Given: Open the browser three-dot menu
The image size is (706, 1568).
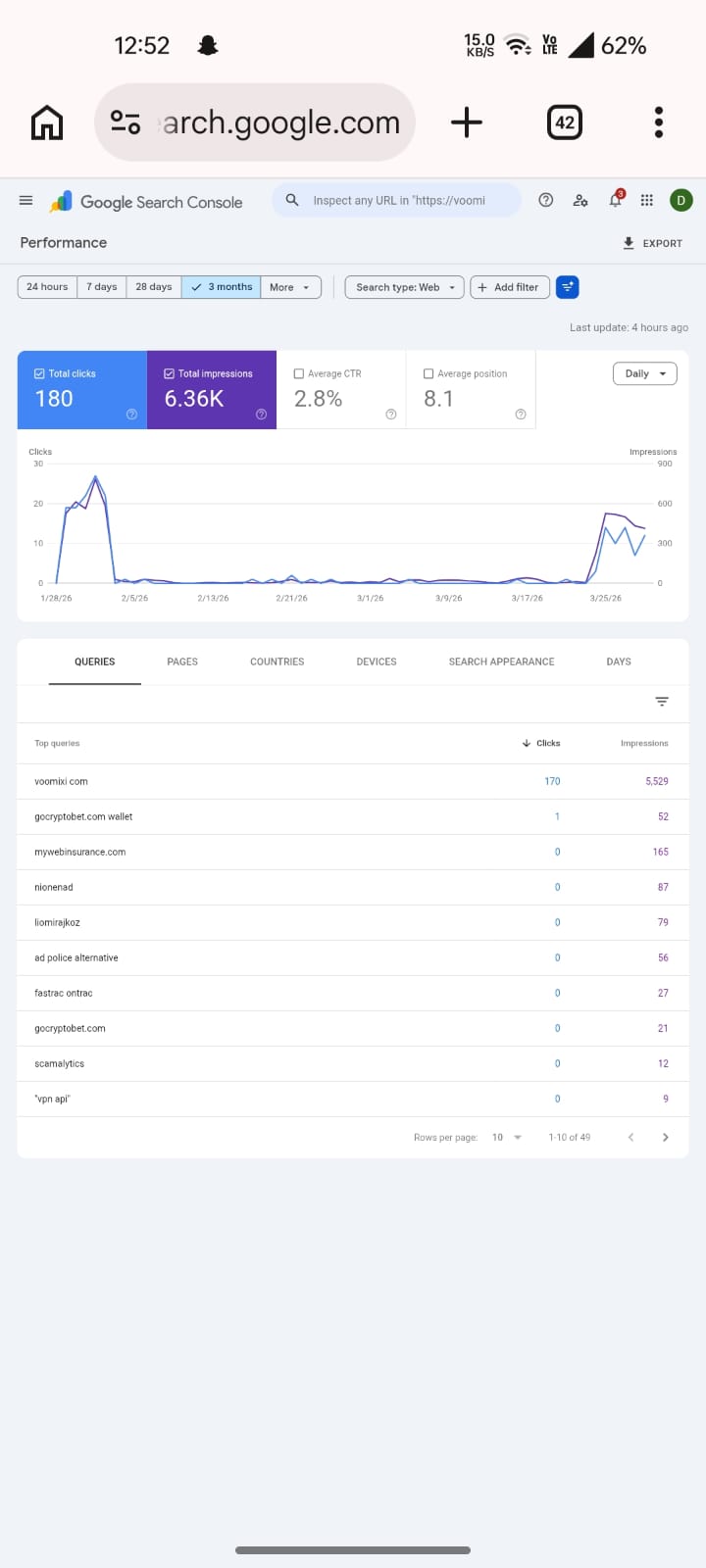Looking at the screenshot, I should coord(659,122).
